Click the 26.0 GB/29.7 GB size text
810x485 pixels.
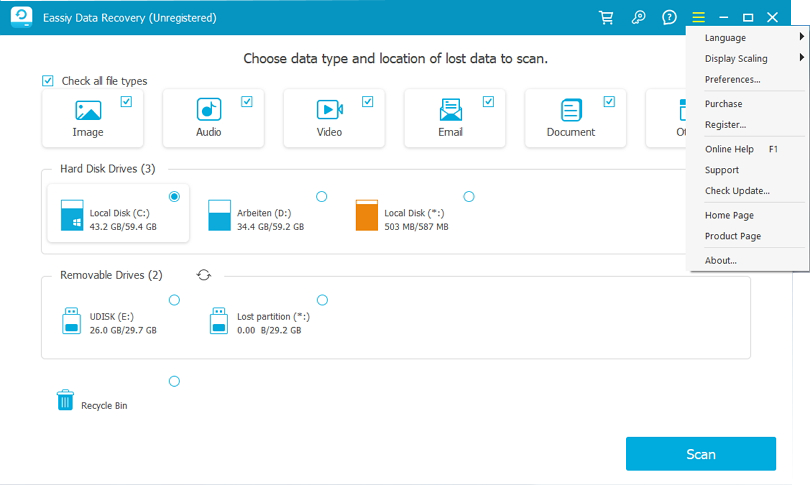tap(123, 331)
